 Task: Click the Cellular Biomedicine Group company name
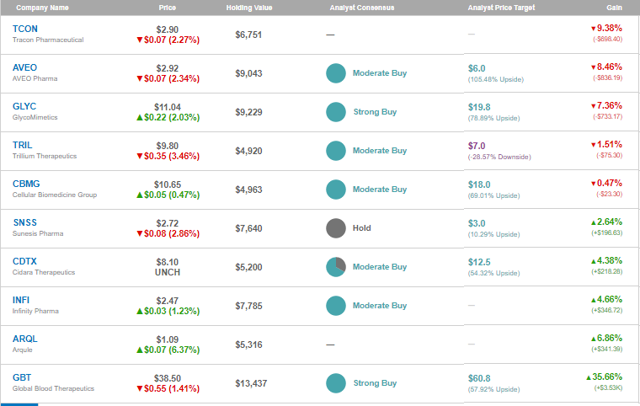tap(55, 195)
